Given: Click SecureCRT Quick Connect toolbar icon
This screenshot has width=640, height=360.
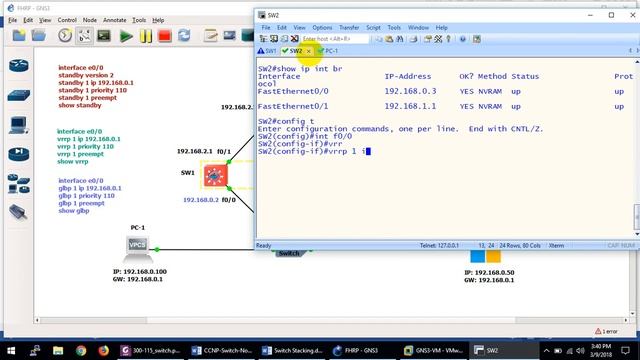Looking at the screenshot, I should [x=274, y=39].
